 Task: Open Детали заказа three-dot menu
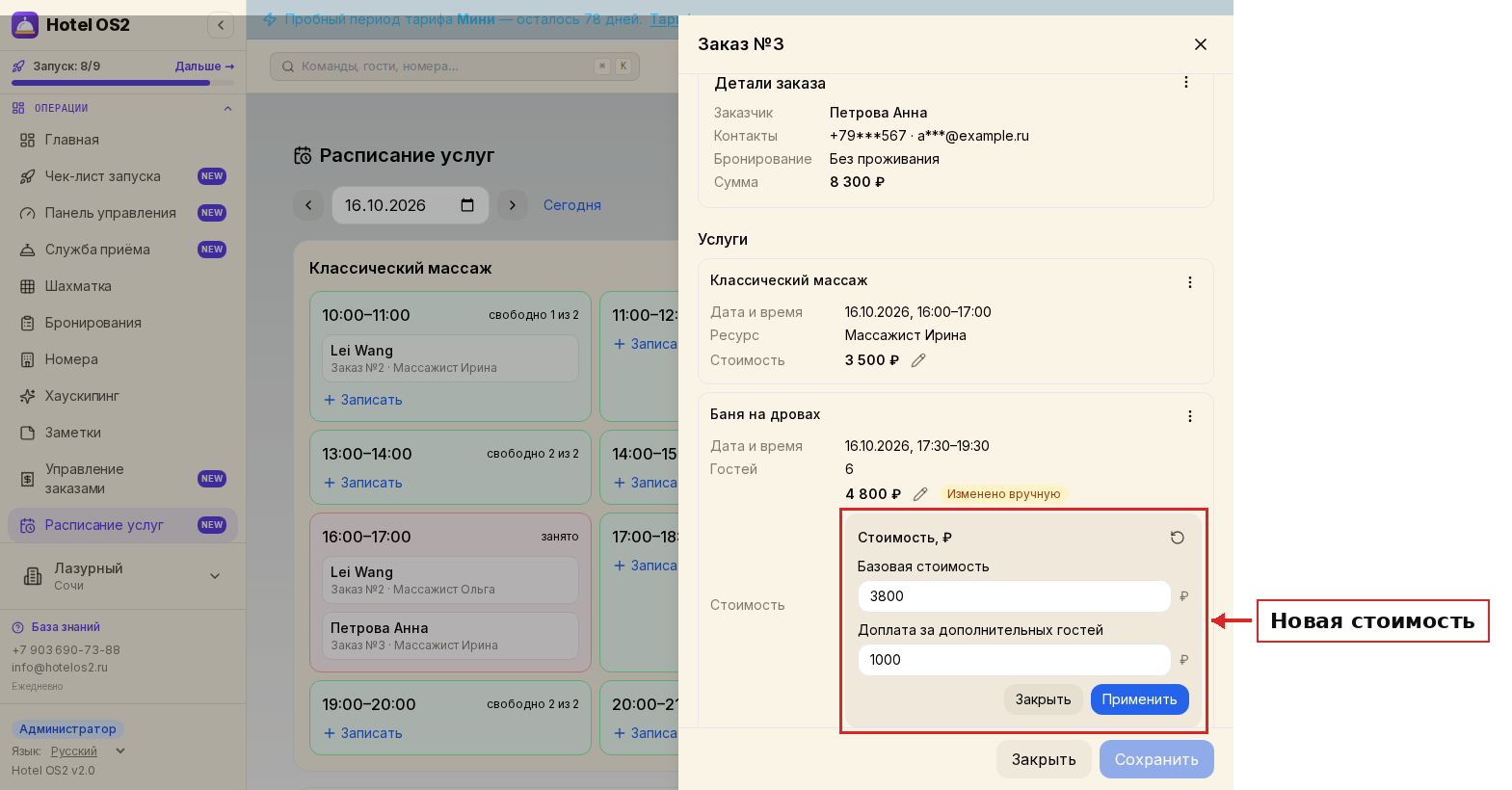(x=1186, y=83)
